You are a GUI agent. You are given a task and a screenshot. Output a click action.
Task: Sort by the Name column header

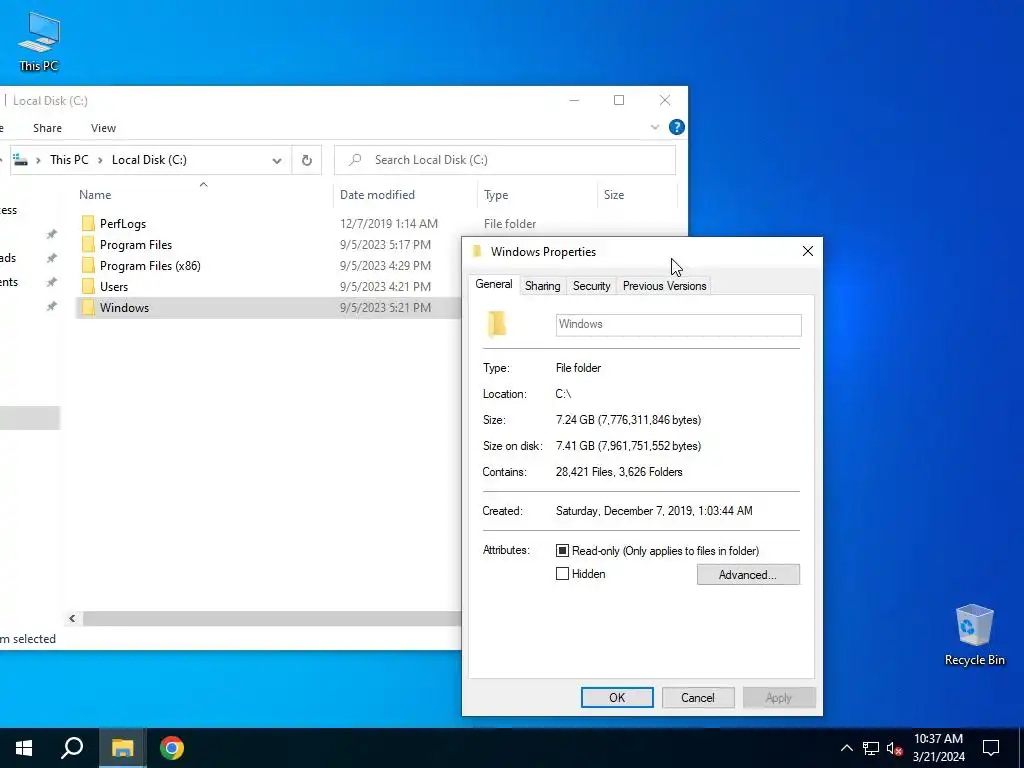pyautogui.click(x=95, y=195)
